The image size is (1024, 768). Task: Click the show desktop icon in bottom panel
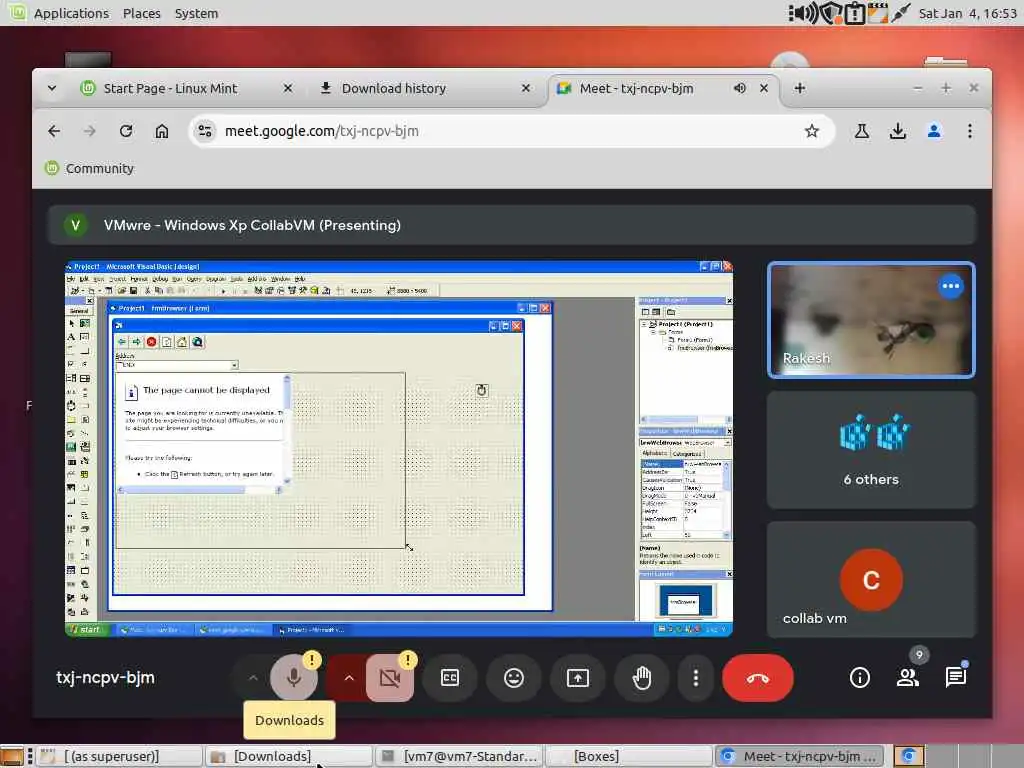pos(12,756)
